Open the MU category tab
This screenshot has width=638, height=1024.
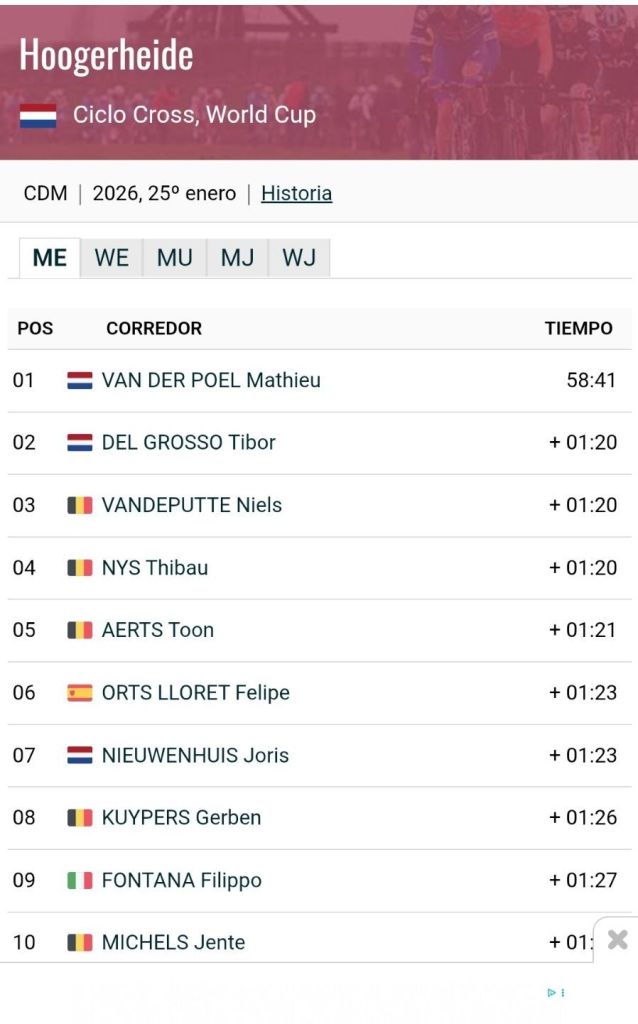(174, 258)
